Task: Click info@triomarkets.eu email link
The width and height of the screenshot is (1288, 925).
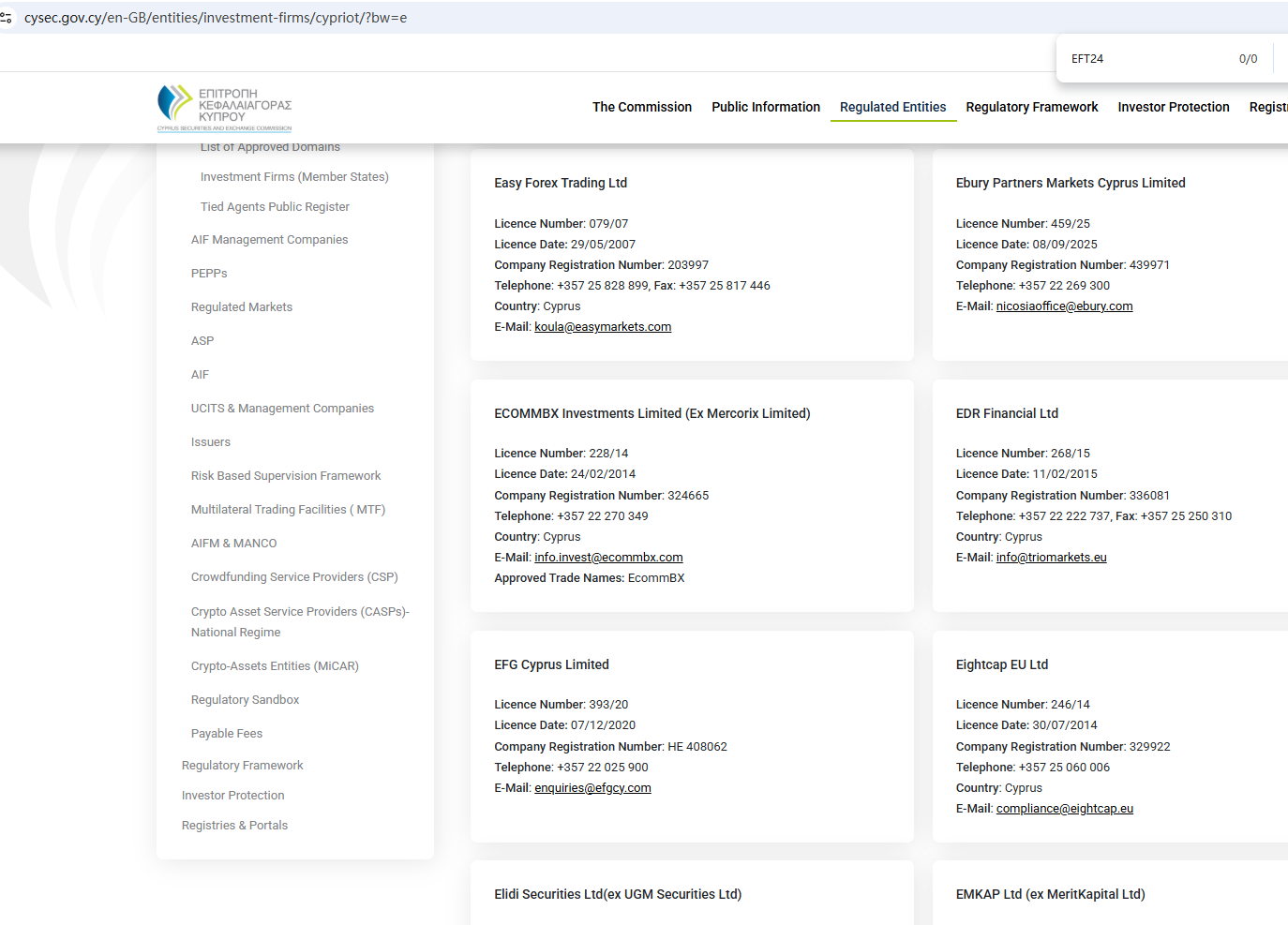Action: [1051, 558]
